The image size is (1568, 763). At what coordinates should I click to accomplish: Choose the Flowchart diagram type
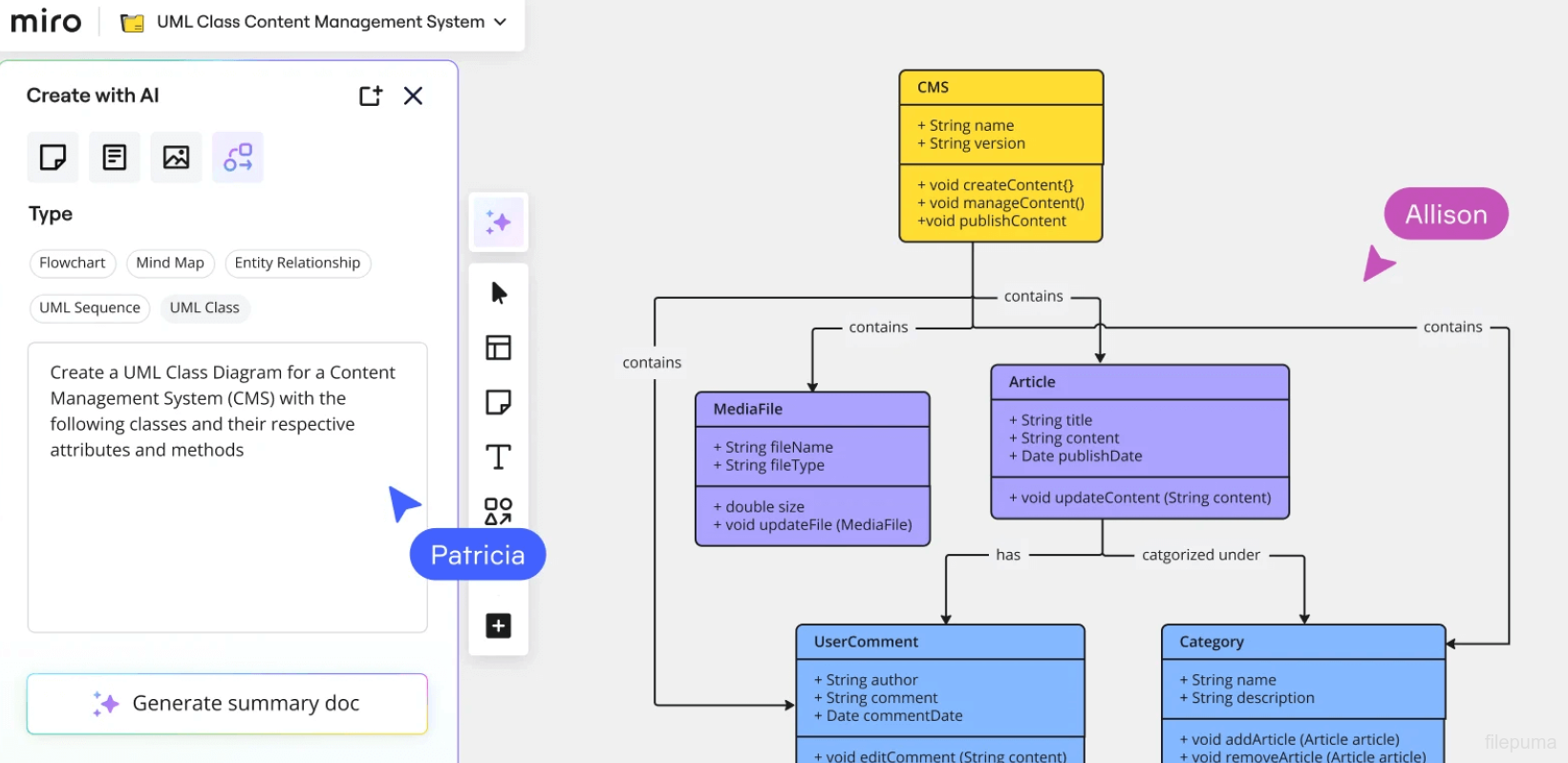tap(73, 263)
